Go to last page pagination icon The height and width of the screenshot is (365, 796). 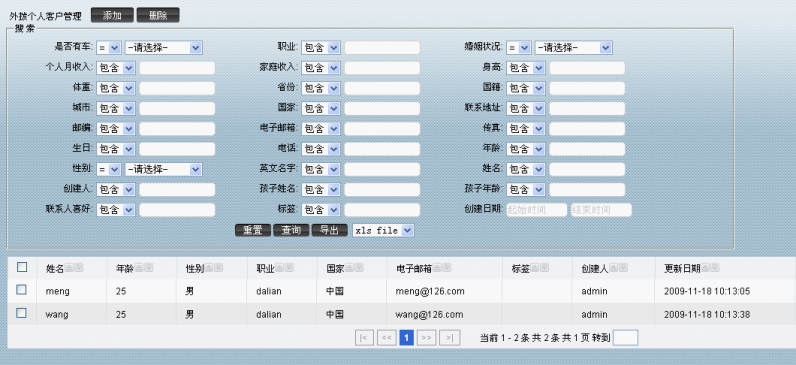[x=449, y=338]
